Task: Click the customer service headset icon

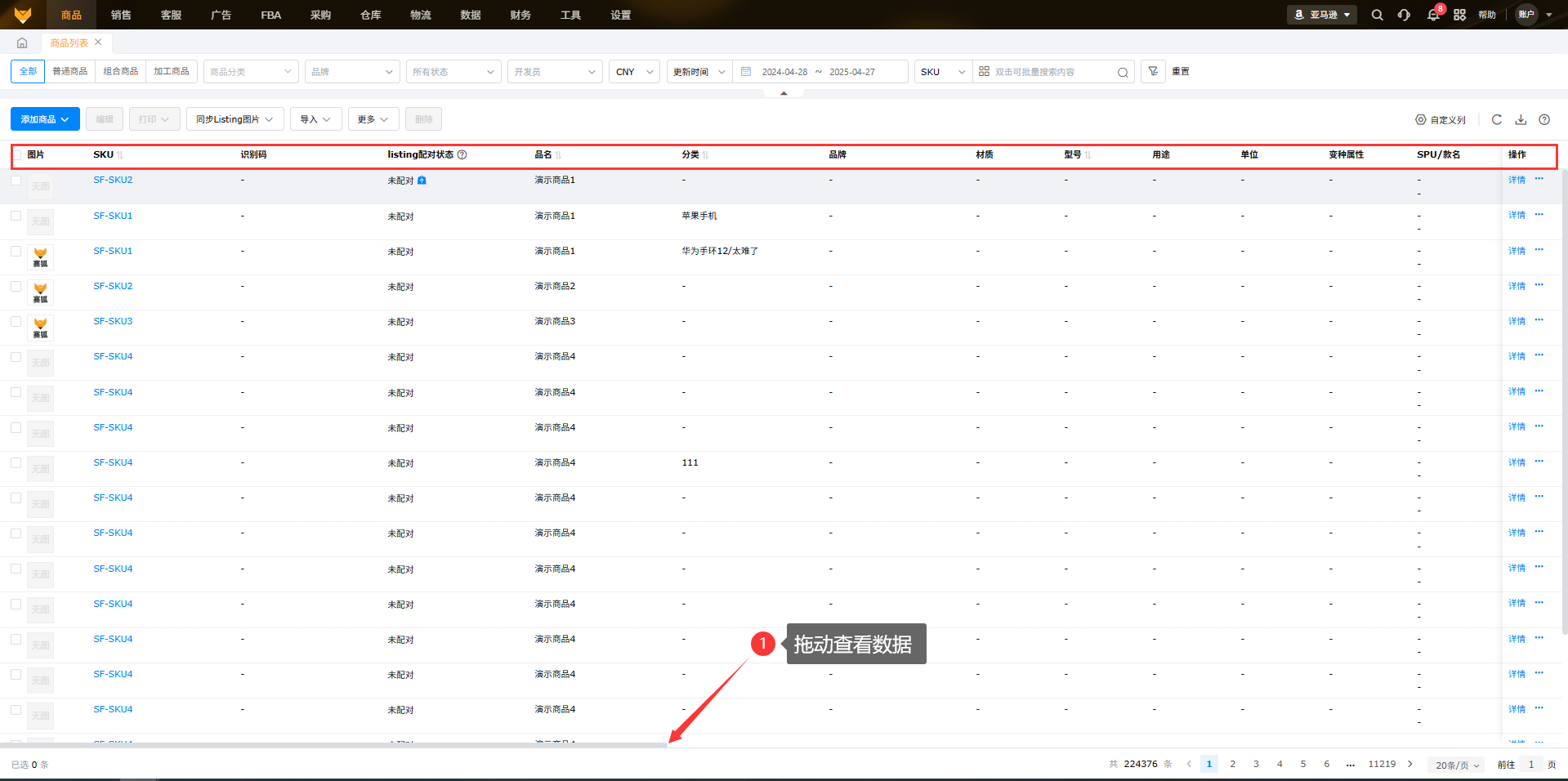Action: pos(1404,15)
